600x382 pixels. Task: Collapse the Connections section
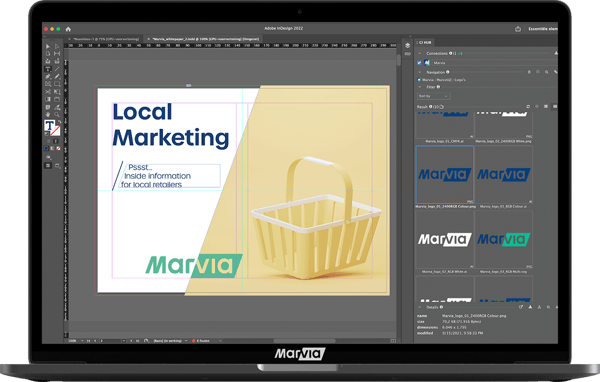click(x=420, y=54)
